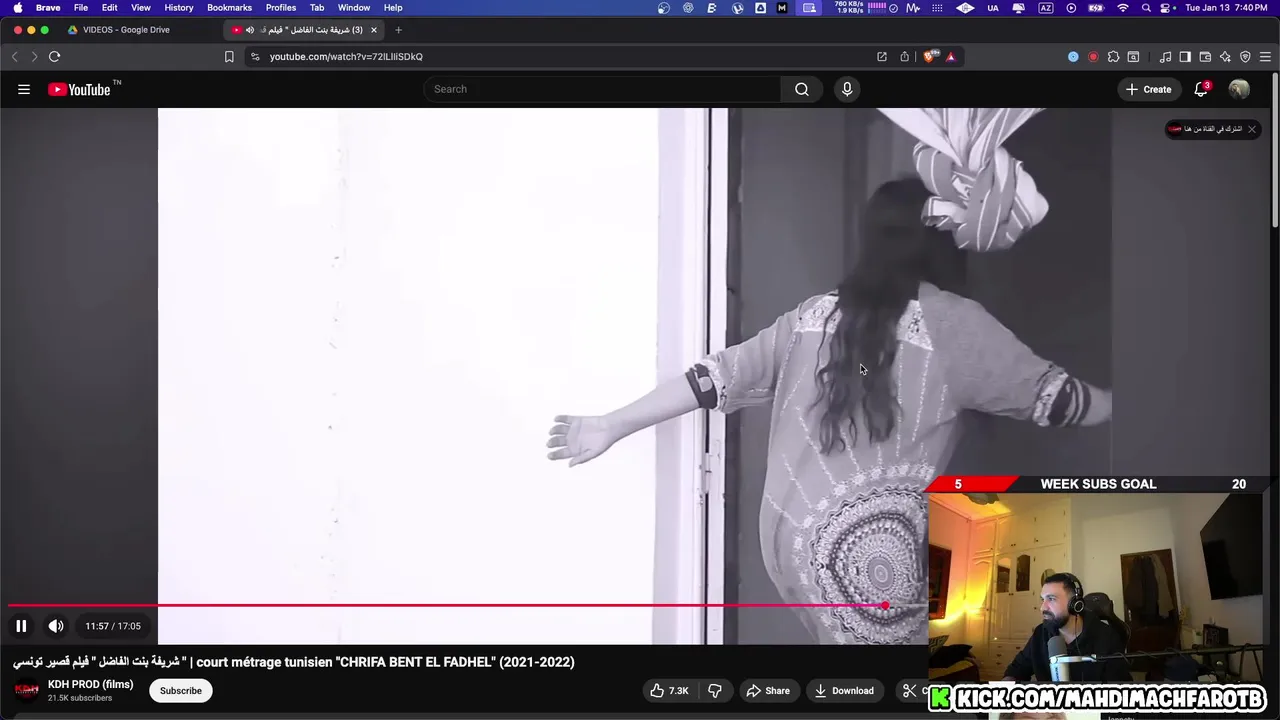This screenshot has height=720, width=1280.
Task: Share the video
Action: click(x=768, y=690)
